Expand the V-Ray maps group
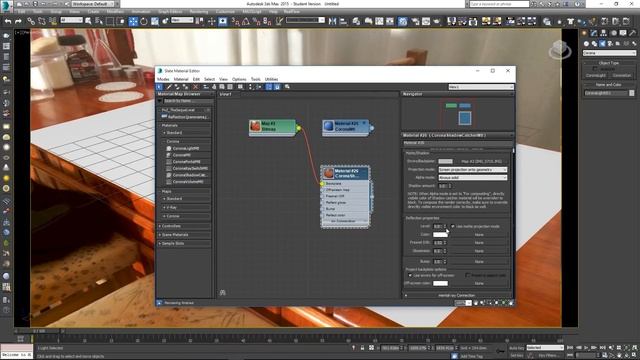Image resolution: width=640 pixels, height=360 pixels. point(186,207)
